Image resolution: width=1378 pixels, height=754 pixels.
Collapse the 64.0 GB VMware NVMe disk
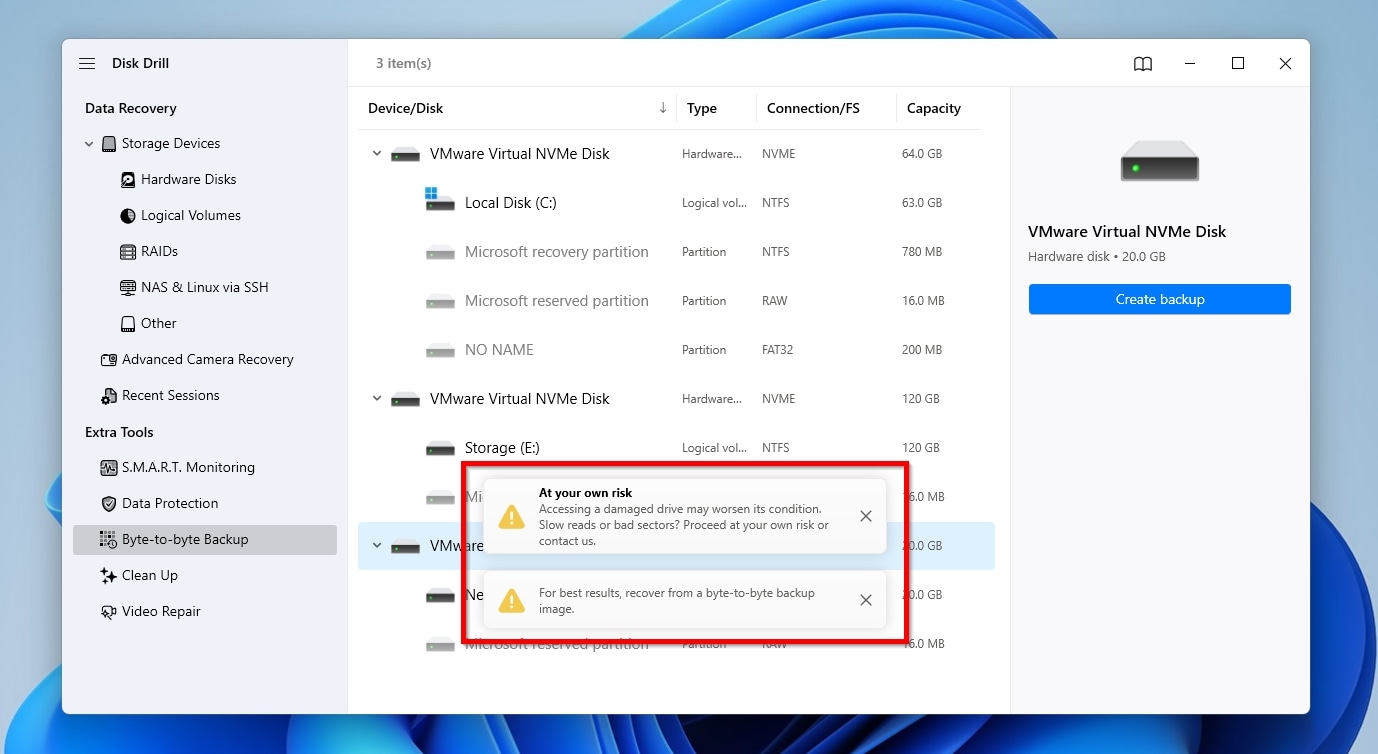(x=377, y=154)
